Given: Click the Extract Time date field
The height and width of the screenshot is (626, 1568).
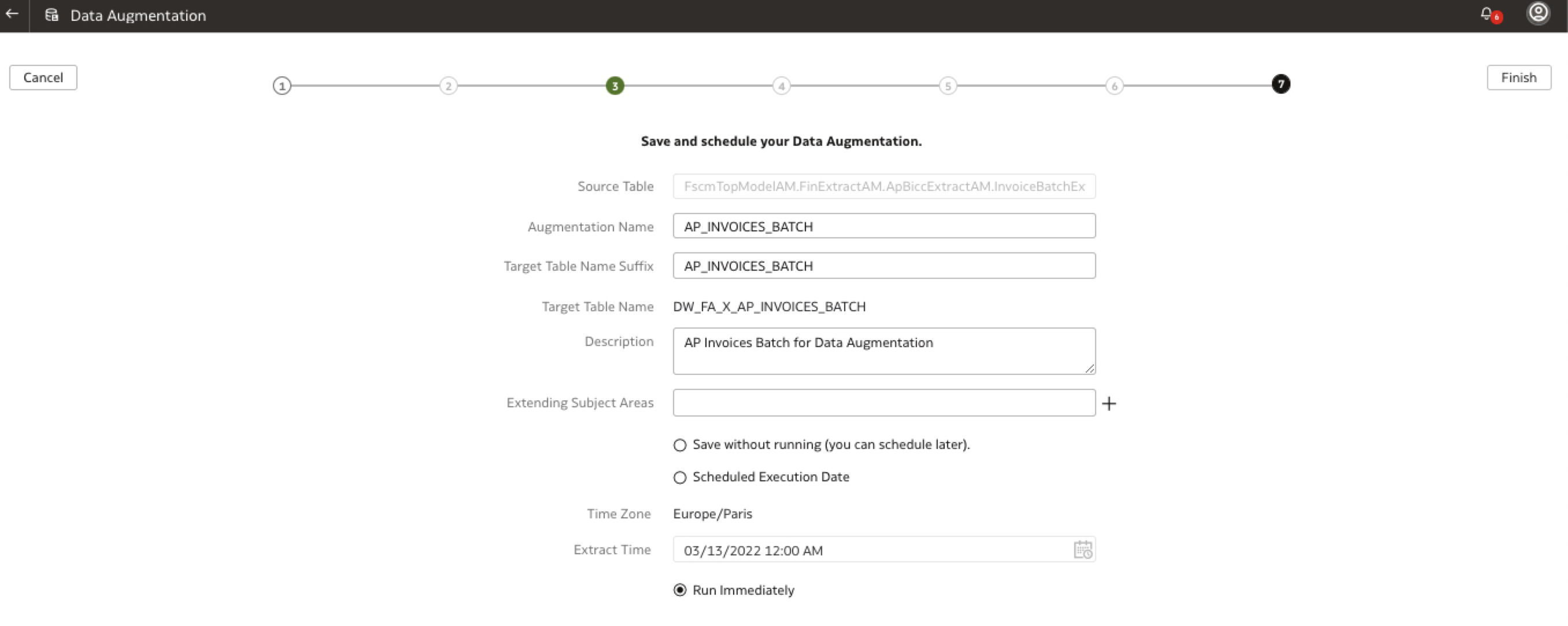Looking at the screenshot, I should (870, 550).
